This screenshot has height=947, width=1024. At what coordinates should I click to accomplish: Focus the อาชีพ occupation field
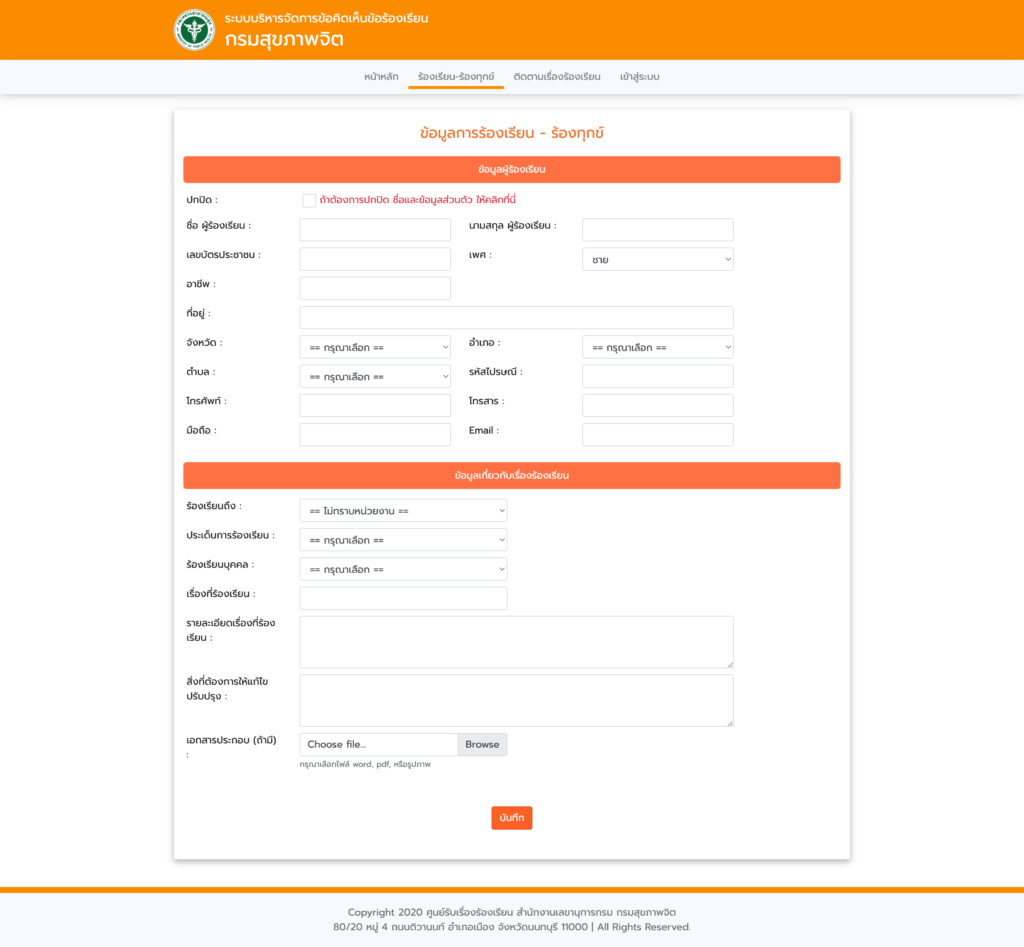(x=375, y=288)
